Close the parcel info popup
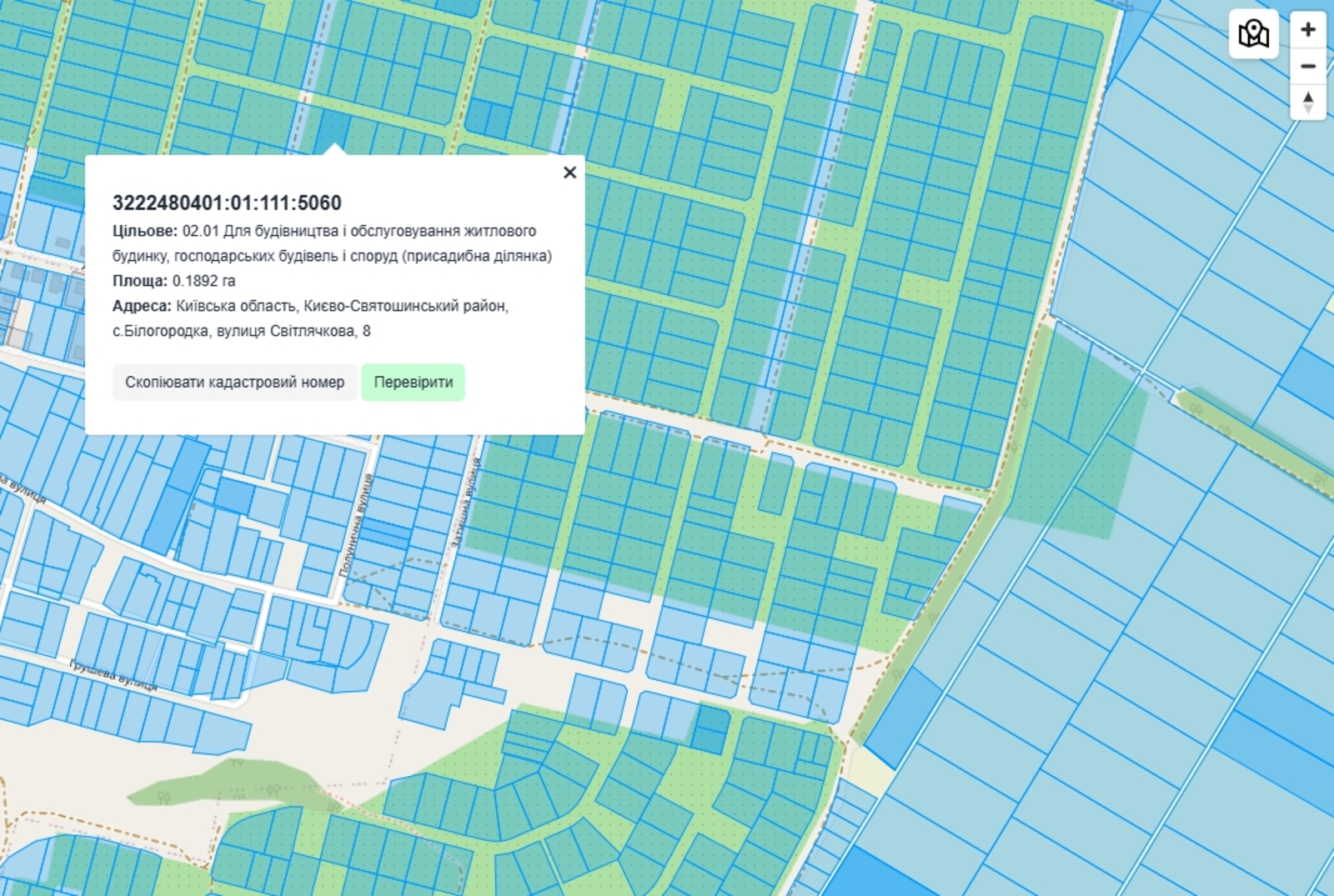The image size is (1334, 896). 569,173
